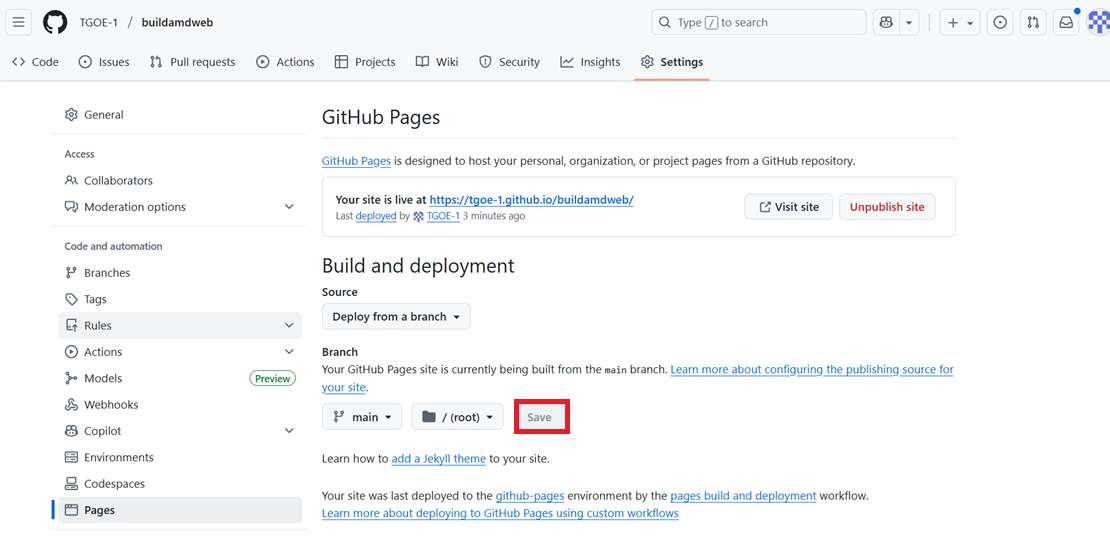This screenshot has width=1110, height=544.
Task: Click the user avatar icon
Action: [1098, 22]
